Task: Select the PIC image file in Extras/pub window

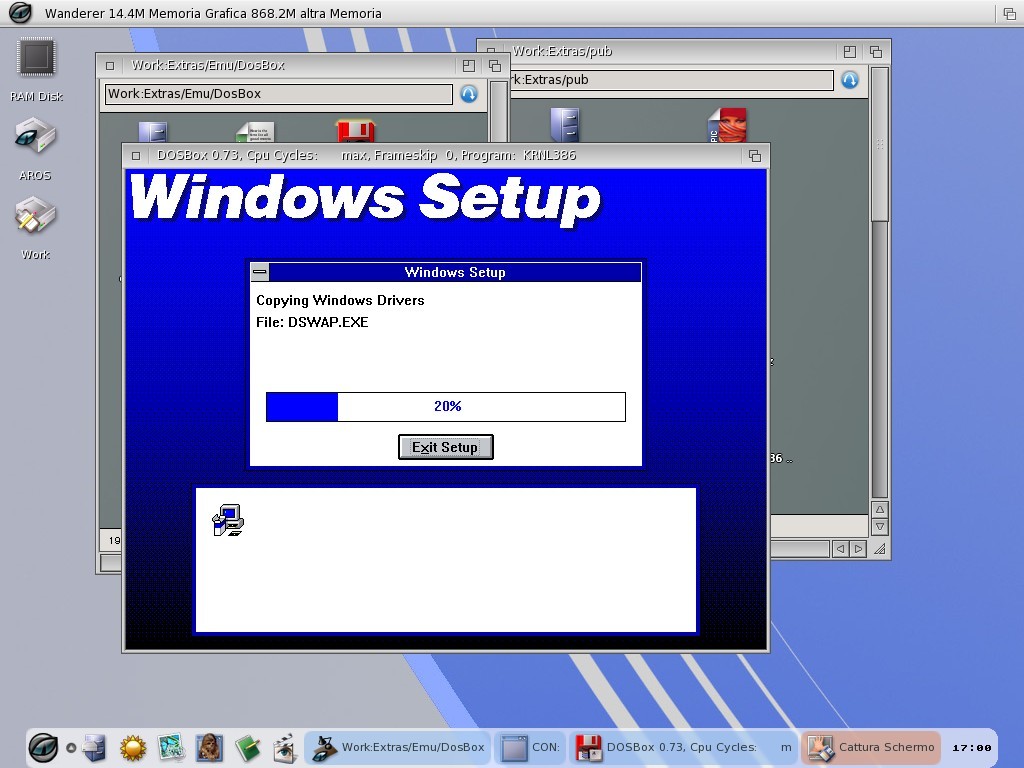Action: 727,125
